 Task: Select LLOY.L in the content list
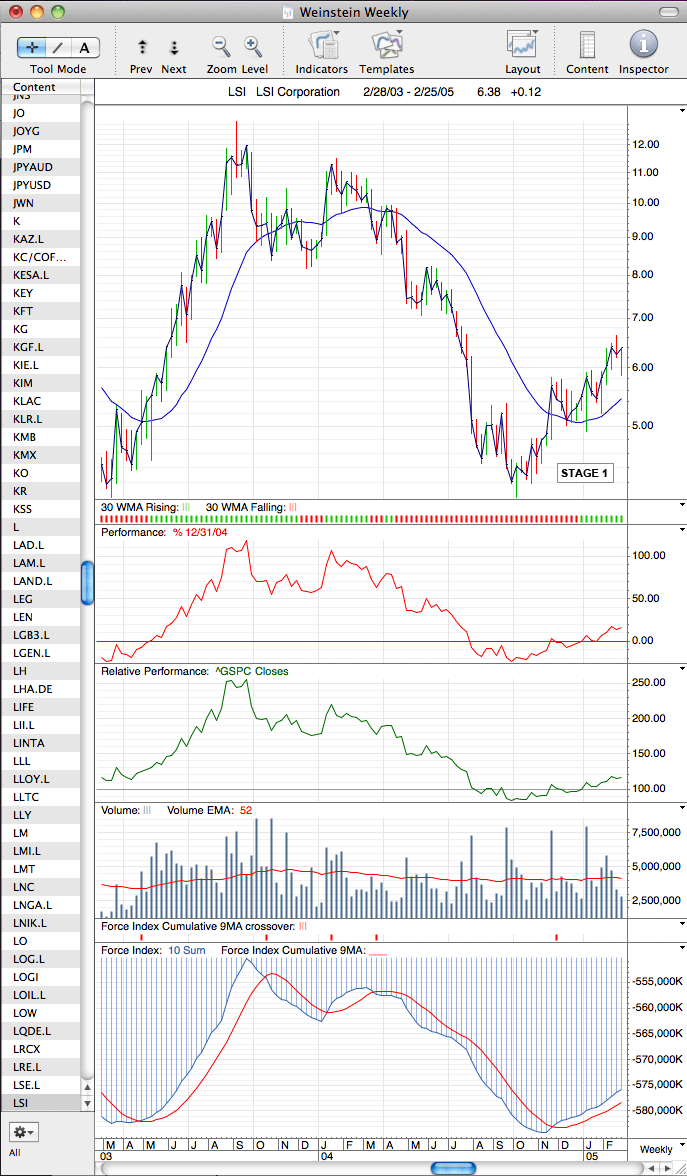click(40, 779)
